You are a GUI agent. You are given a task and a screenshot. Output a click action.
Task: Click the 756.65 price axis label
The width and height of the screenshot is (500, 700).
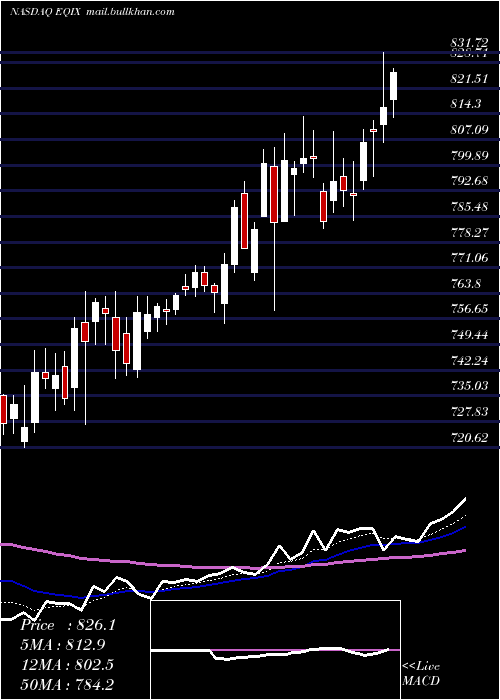click(x=469, y=308)
